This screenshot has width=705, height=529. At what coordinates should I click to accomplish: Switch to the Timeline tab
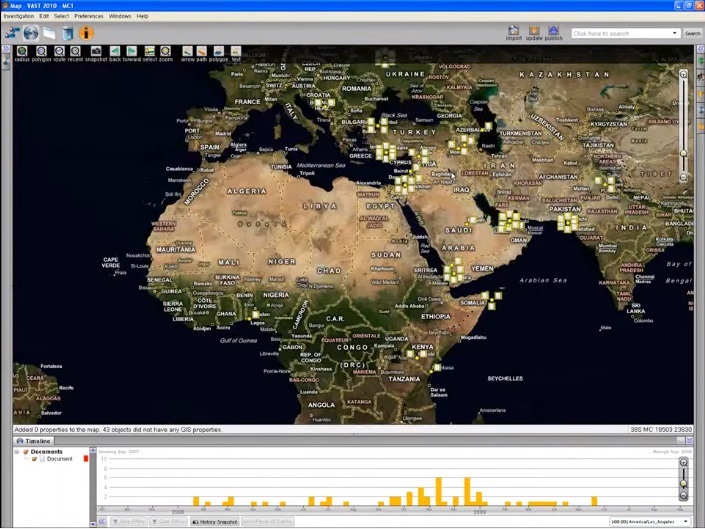coord(33,441)
